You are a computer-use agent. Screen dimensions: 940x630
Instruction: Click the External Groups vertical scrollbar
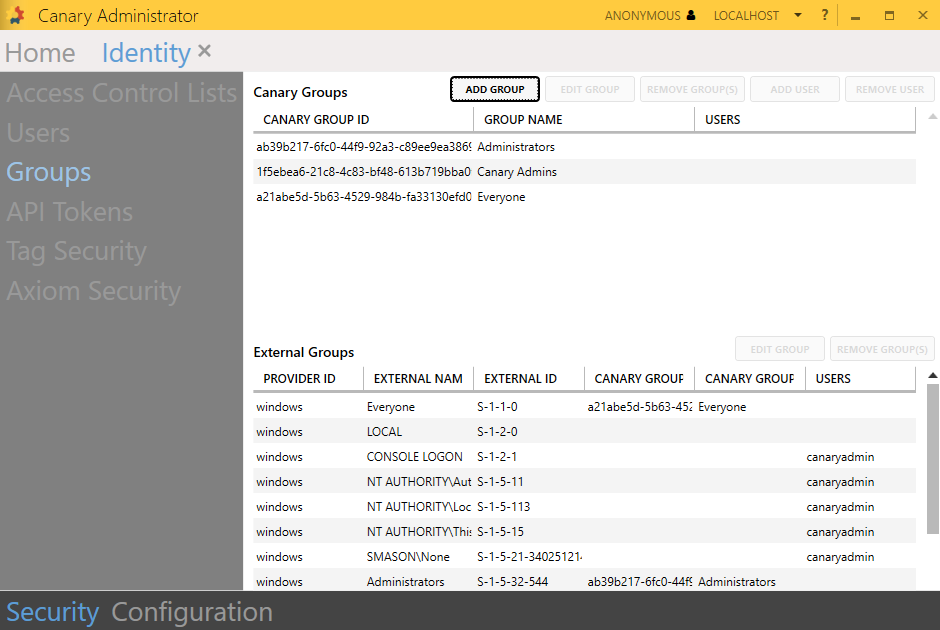932,480
